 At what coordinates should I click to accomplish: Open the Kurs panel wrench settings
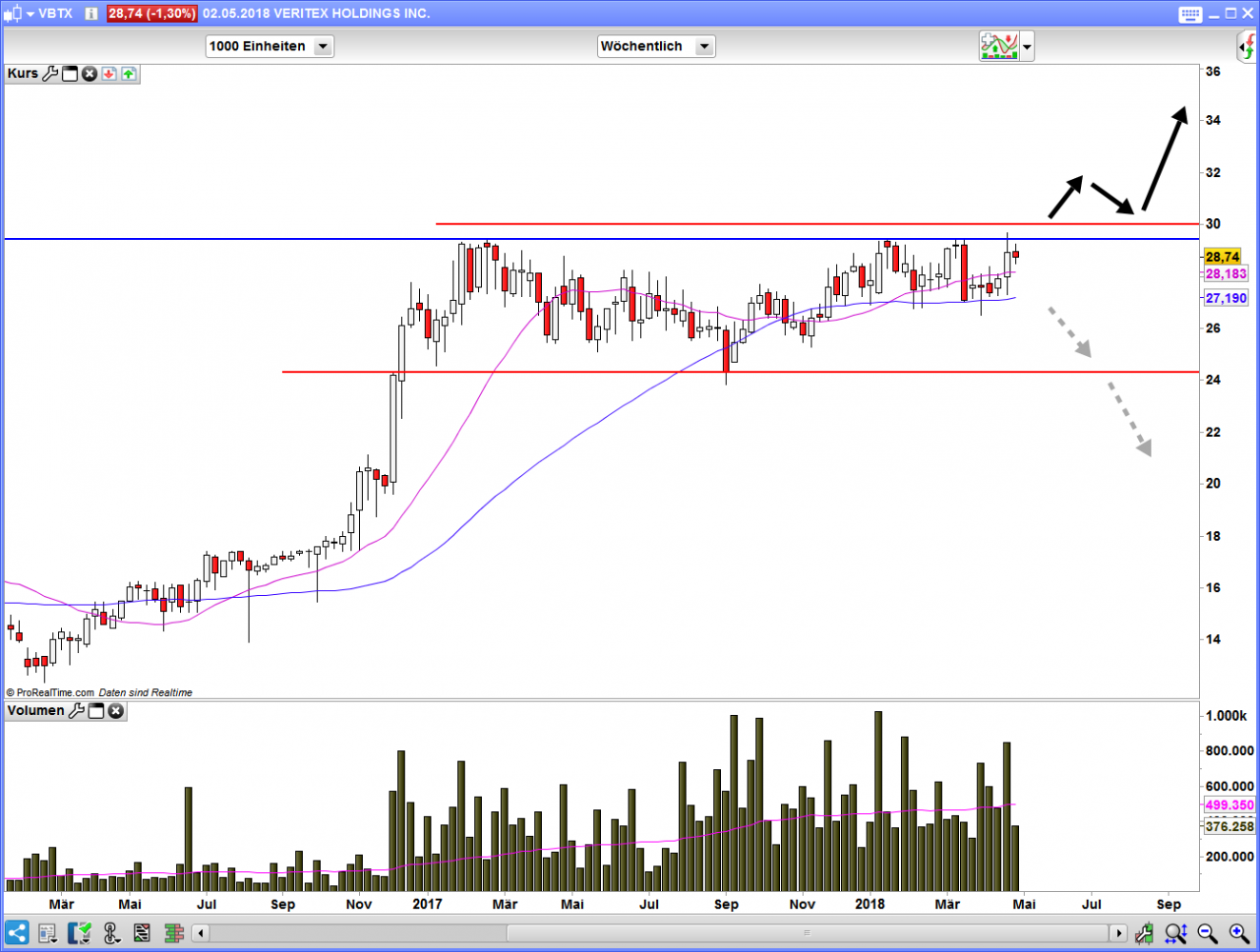point(50,73)
